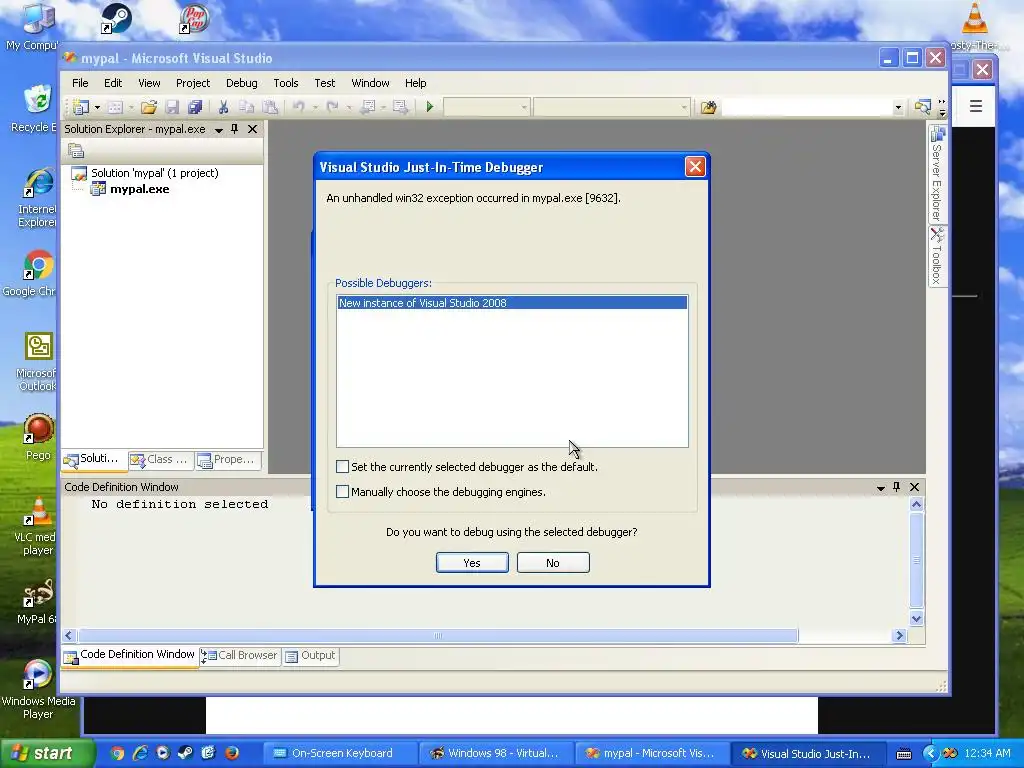Click scroll down arrow in Code Definition Window
Image resolution: width=1024 pixels, height=768 pixels.
pyautogui.click(x=916, y=618)
